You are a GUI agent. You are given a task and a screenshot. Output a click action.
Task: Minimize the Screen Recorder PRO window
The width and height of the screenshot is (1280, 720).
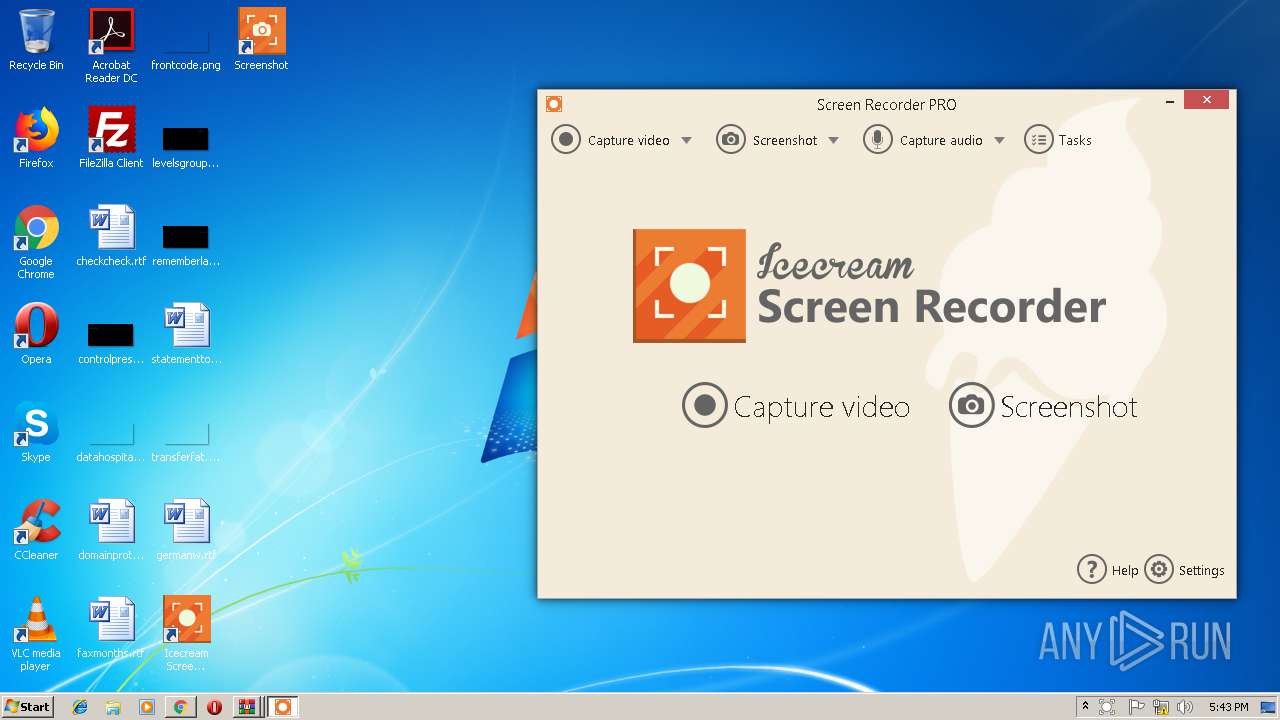point(1170,101)
